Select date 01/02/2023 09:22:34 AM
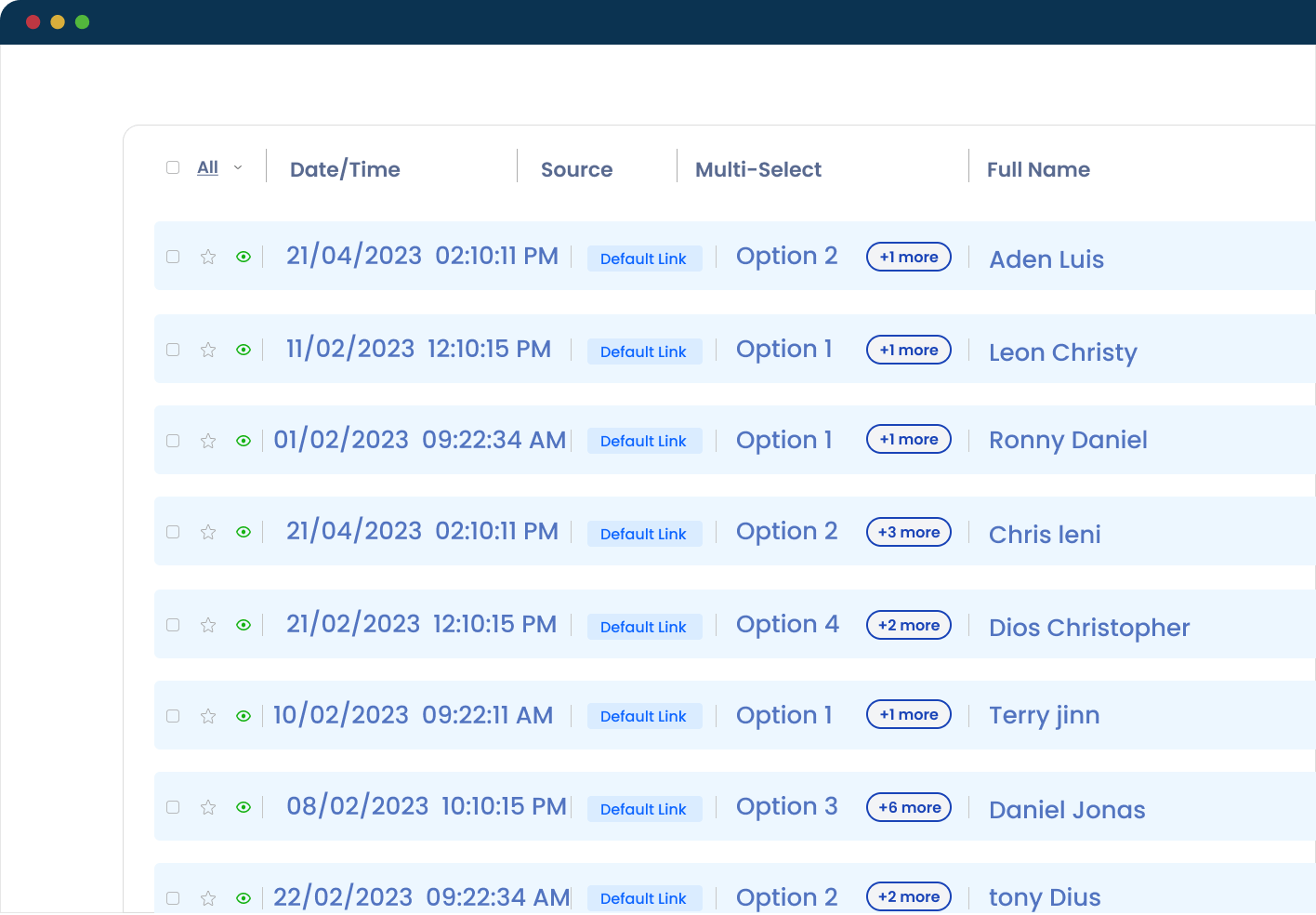 (x=420, y=440)
